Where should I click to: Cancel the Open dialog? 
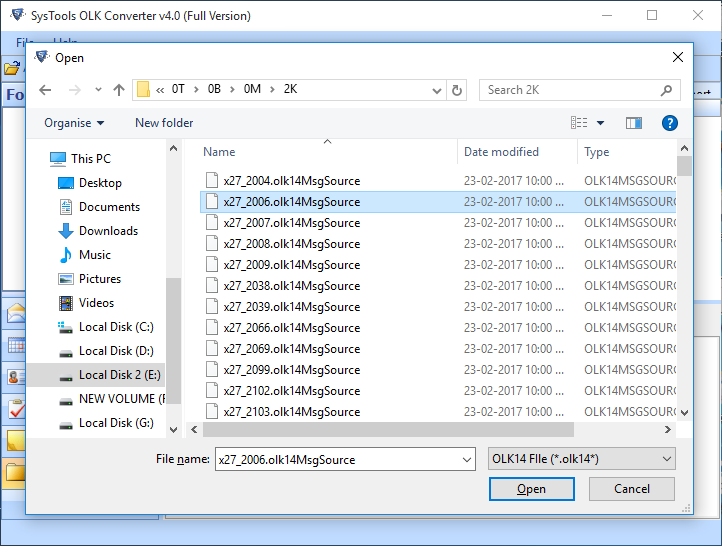(x=632, y=489)
